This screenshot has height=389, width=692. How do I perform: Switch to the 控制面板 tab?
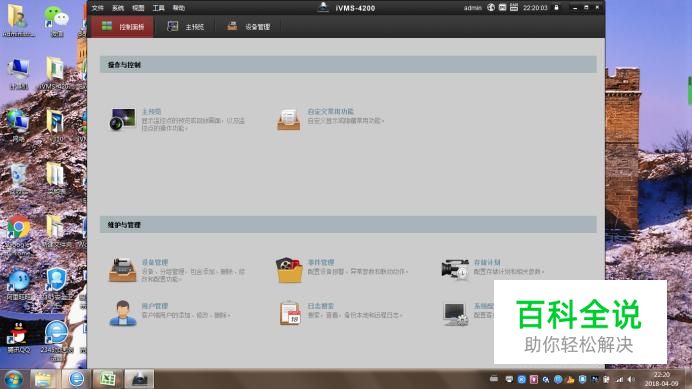click(x=123, y=26)
